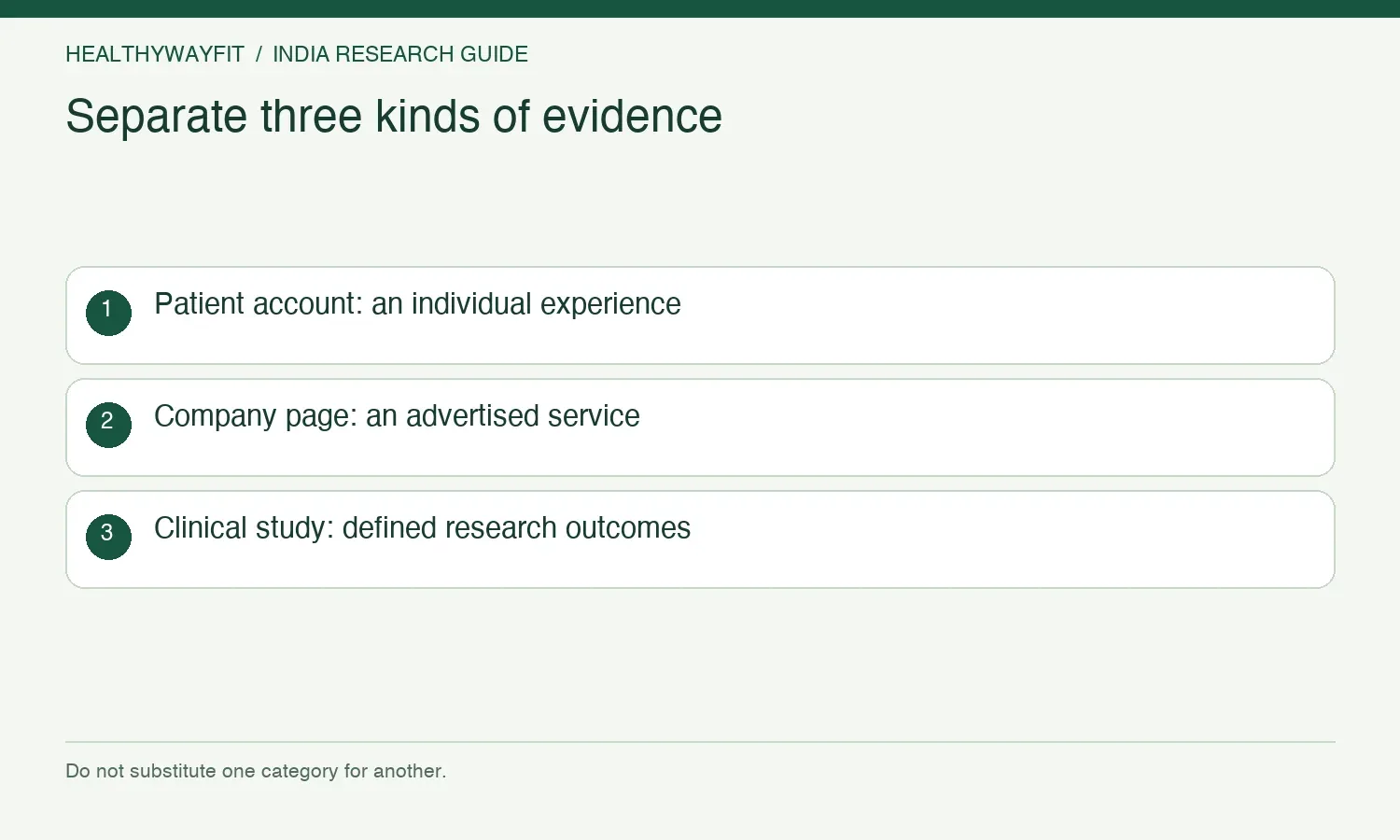Screen dimensions: 1400x840
Task: Click "Patient account: an individual experience" text
Action: [x=417, y=304]
